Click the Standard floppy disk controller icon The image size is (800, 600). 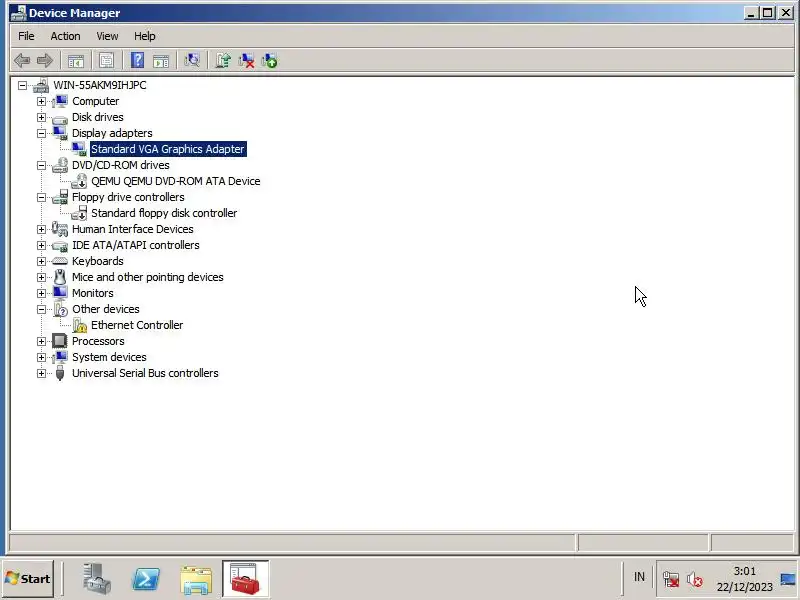(79, 213)
